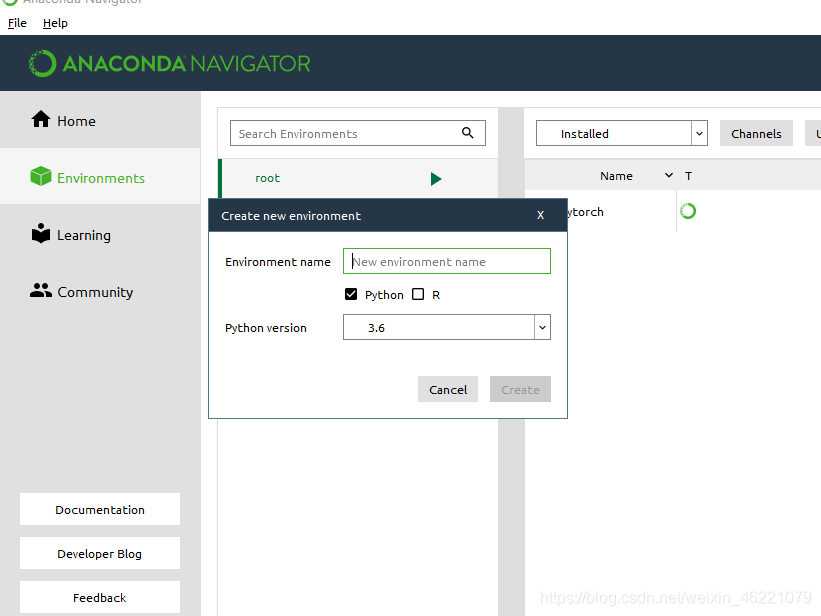
Task: Click the Name column sort chevron
Action: (x=669, y=175)
